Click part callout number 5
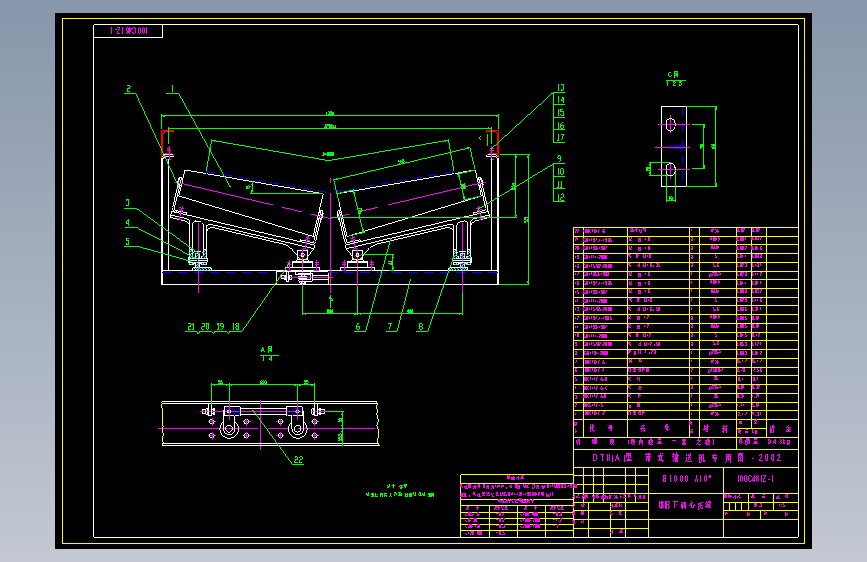This screenshot has width=867, height=562. pos(128,242)
